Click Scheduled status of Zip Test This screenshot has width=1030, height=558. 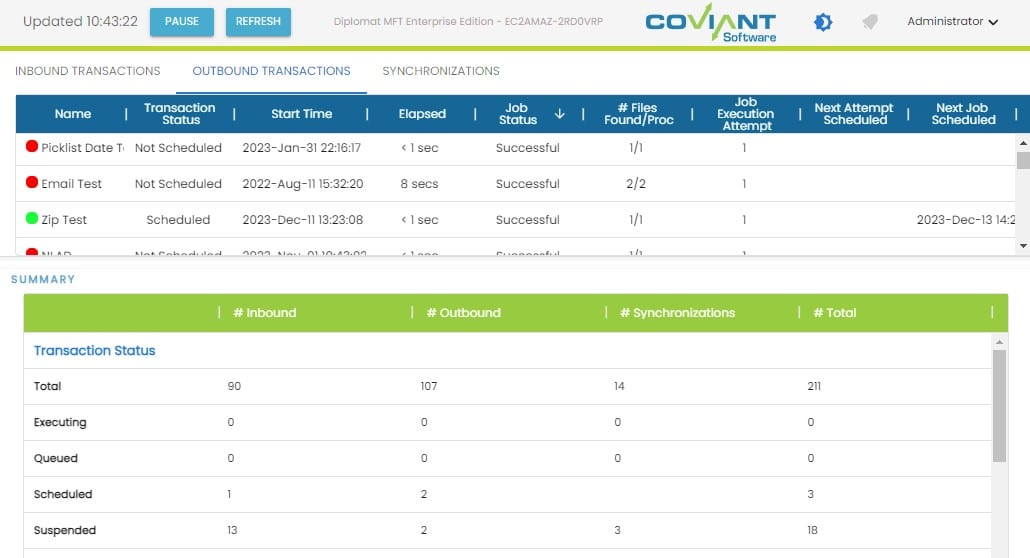(178, 220)
